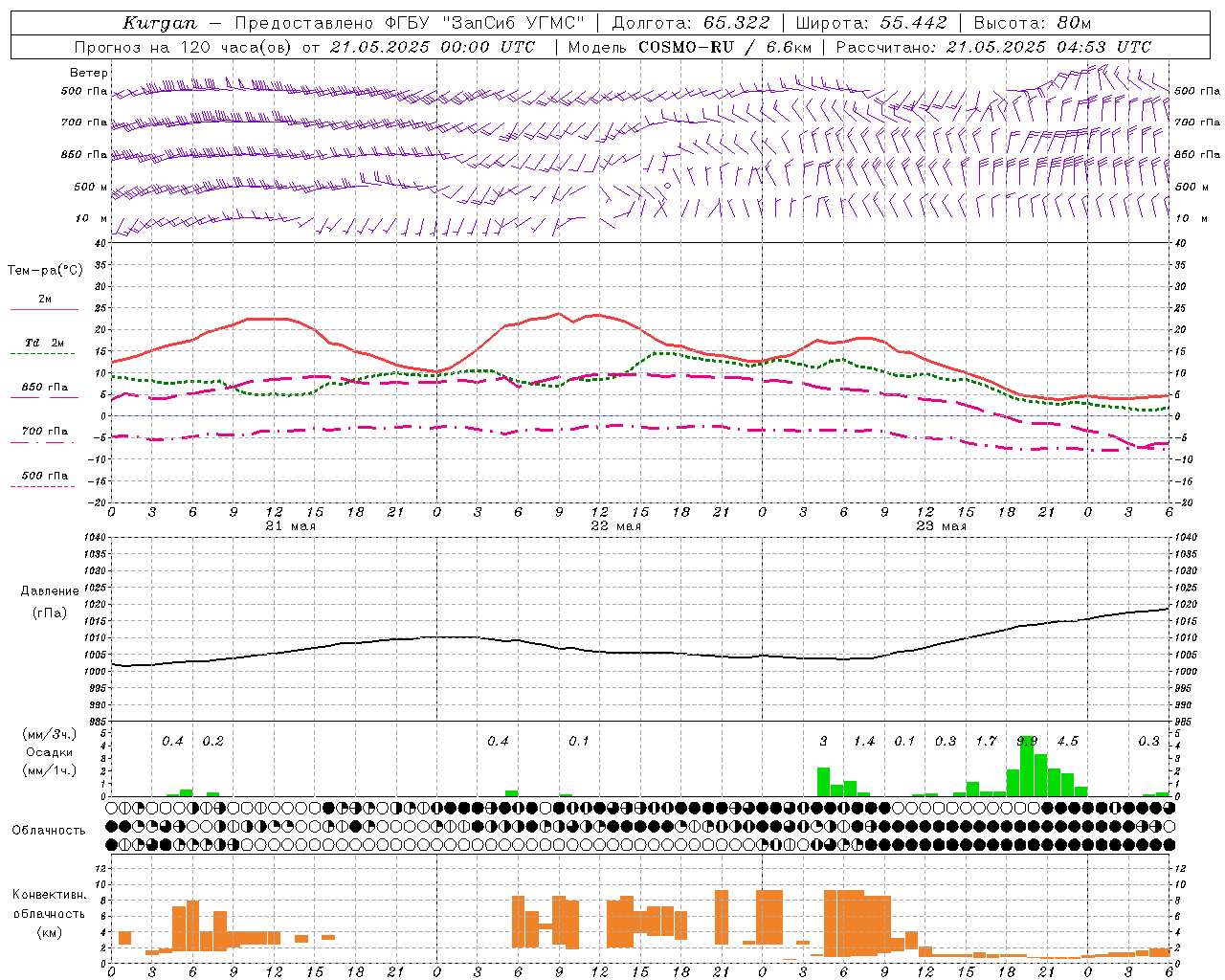Viewport: 1225px width, 980px height.
Task: Click the "Td 2м" dew point legend entry
Action: point(45,343)
